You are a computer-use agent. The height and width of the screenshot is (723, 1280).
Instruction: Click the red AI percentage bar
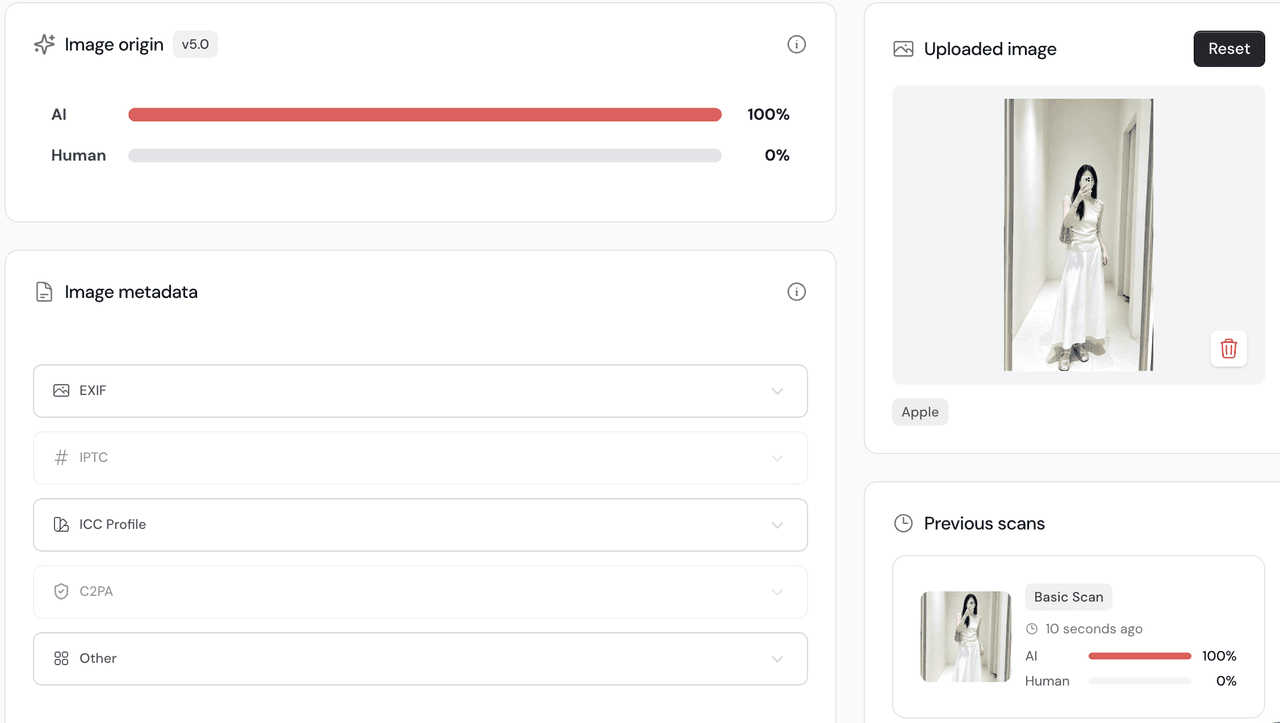click(x=425, y=115)
